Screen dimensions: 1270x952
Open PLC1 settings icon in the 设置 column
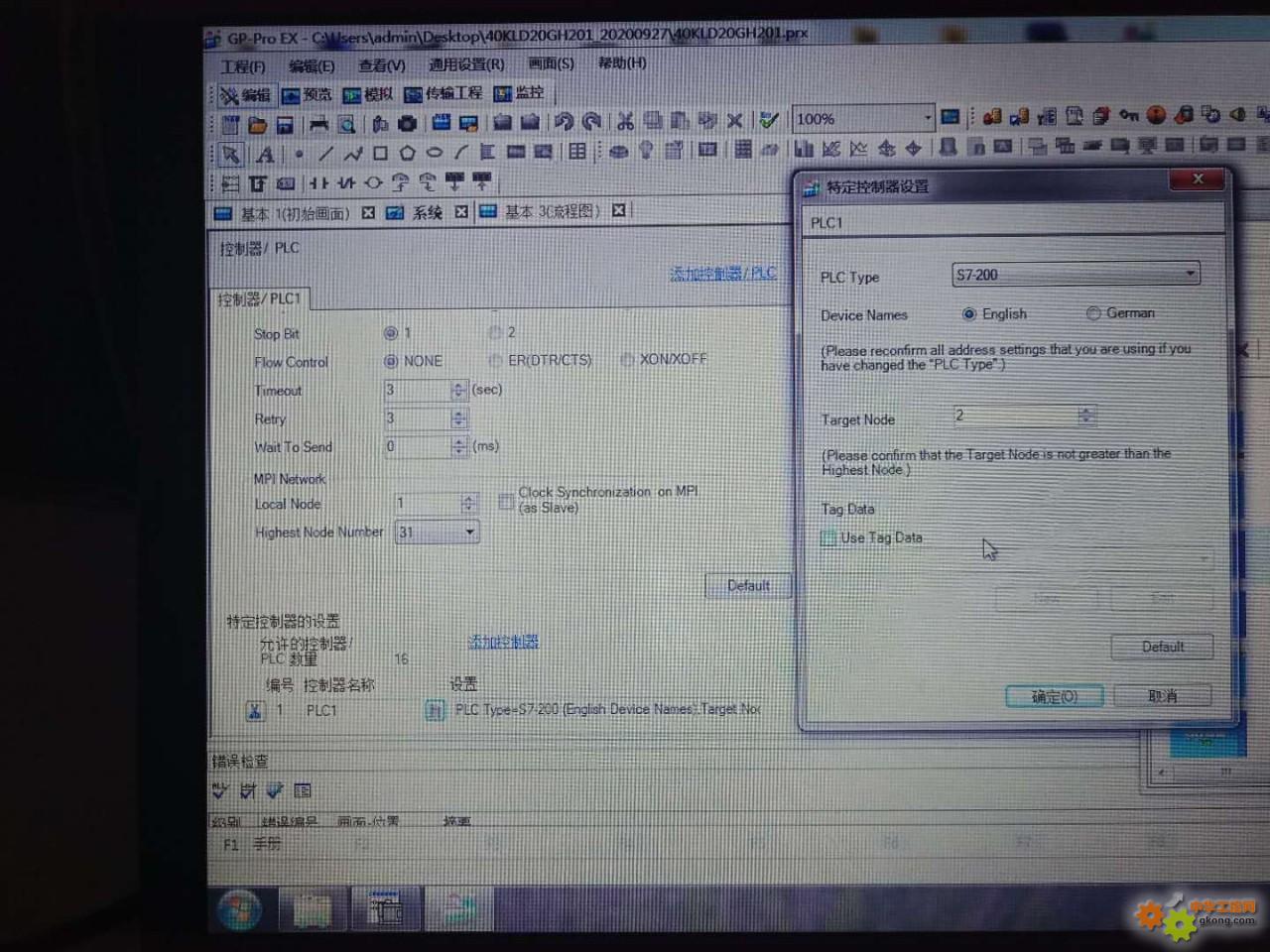click(x=435, y=710)
